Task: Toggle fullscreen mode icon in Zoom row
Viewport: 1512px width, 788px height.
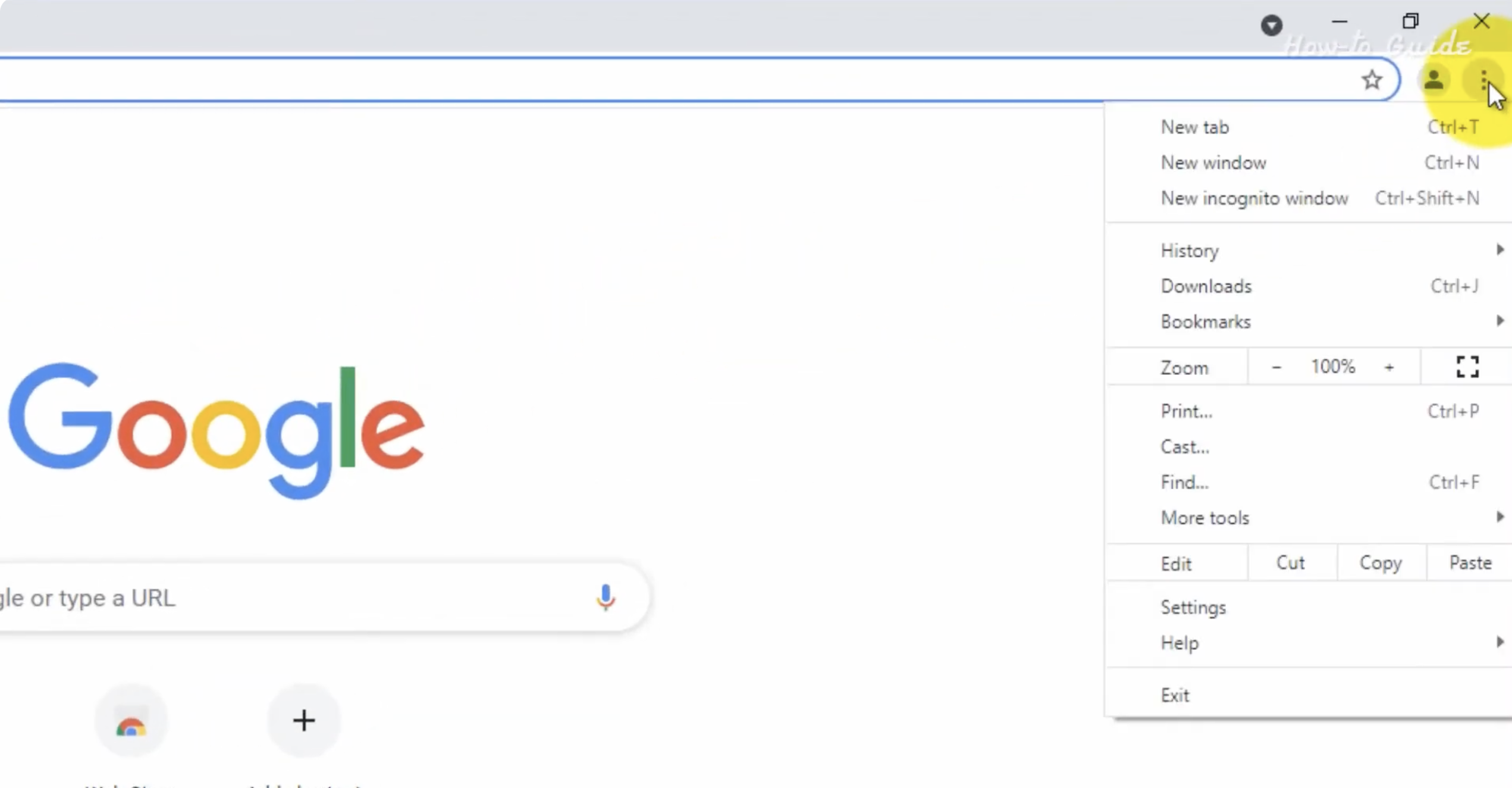Action: coord(1467,367)
